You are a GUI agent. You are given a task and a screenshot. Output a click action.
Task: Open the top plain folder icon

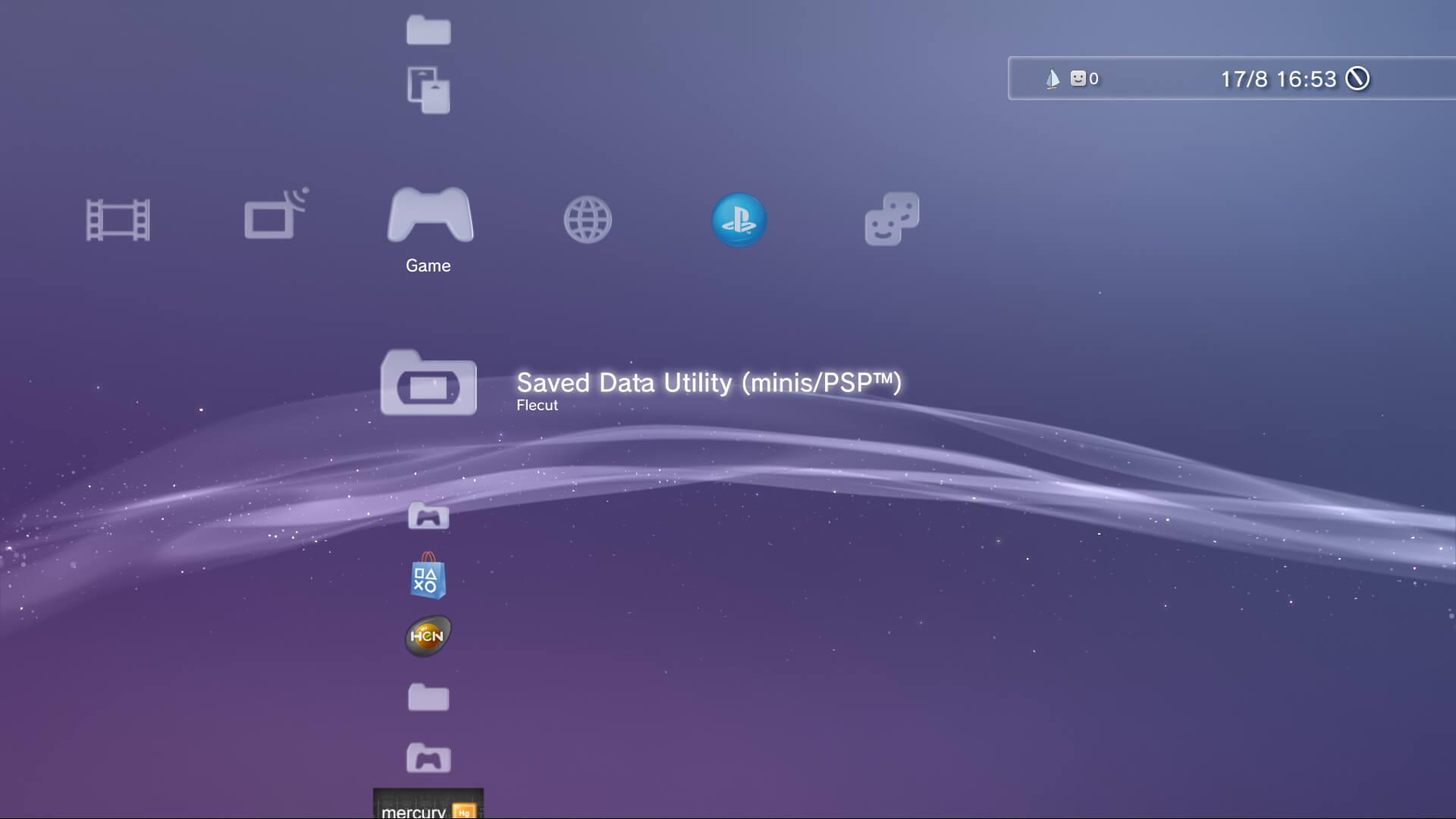pos(428,30)
